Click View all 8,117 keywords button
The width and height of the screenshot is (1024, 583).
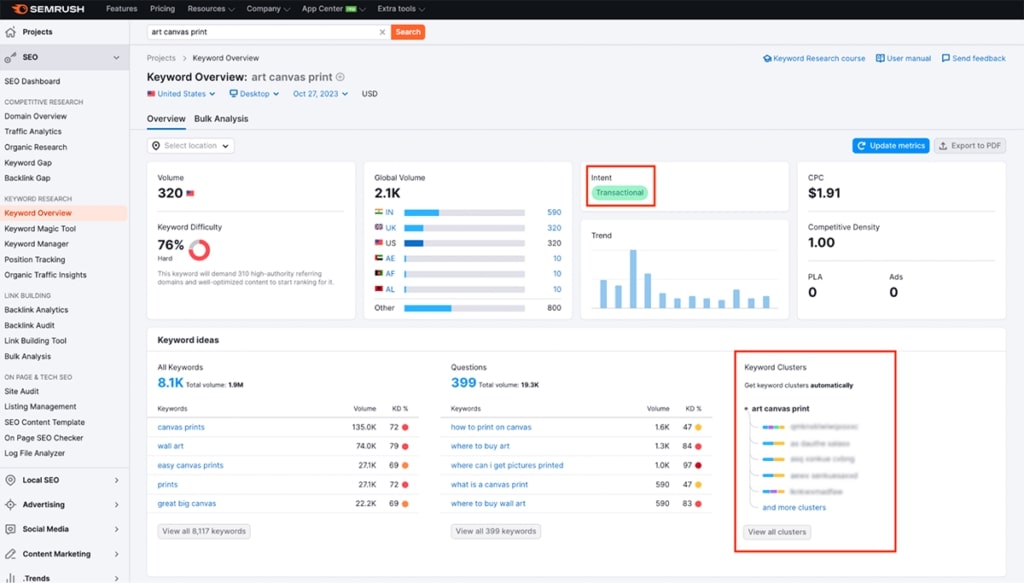[x=204, y=531]
